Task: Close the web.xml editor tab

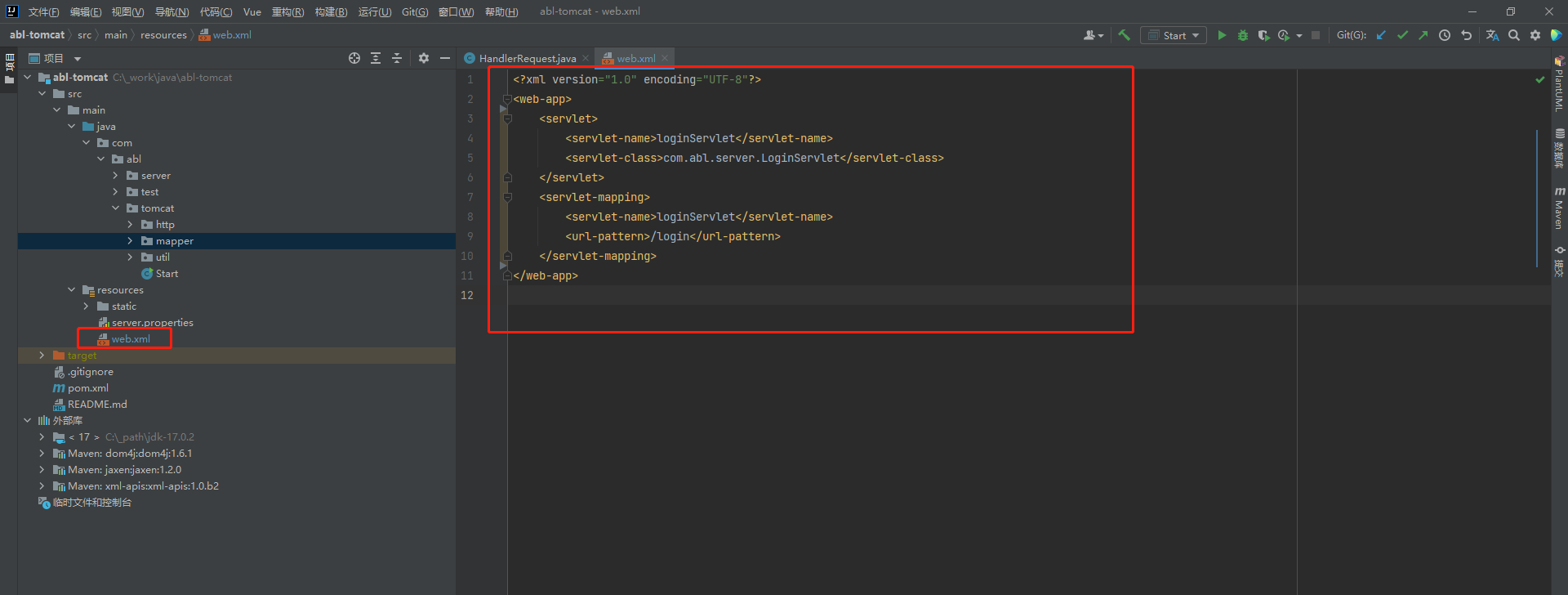Action: pos(665,58)
